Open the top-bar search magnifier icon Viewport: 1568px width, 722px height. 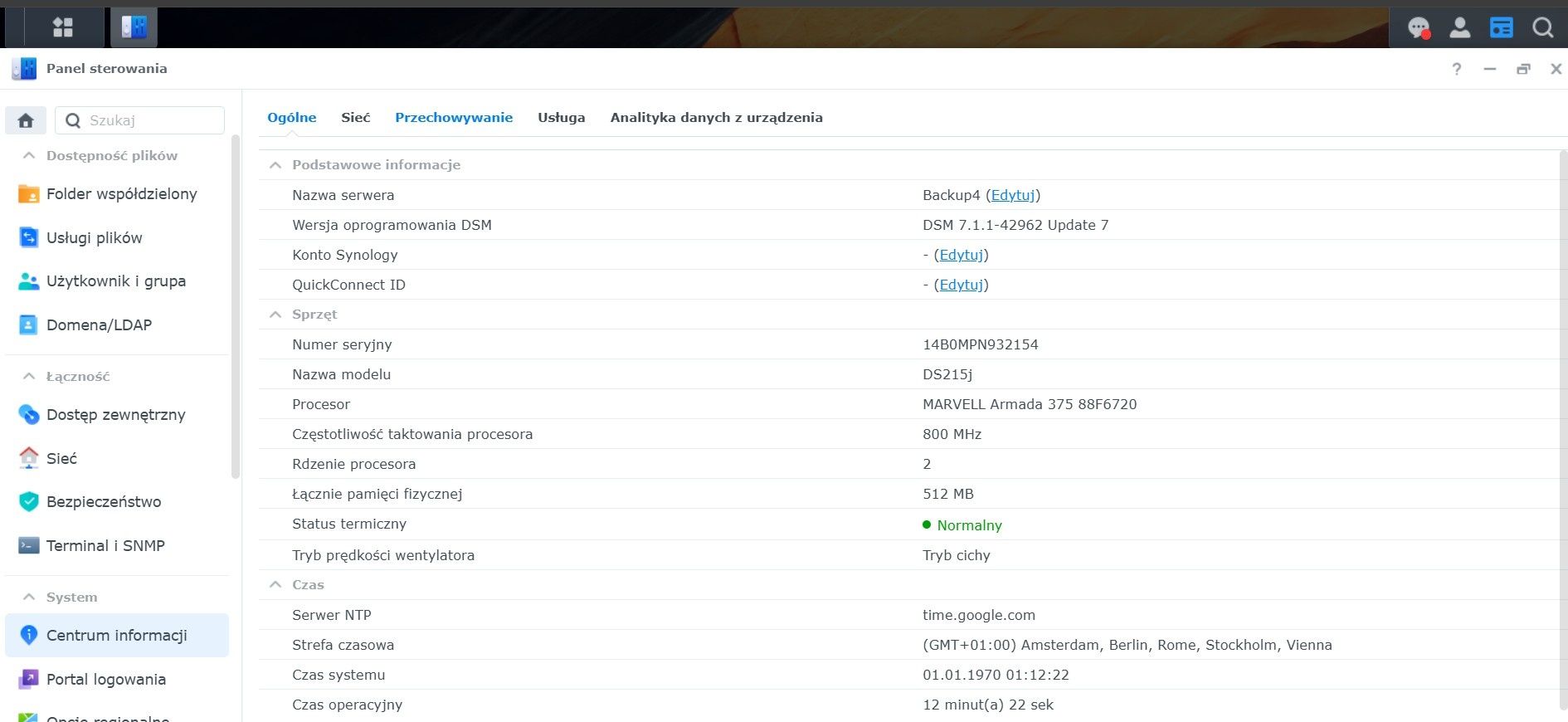(x=1543, y=28)
